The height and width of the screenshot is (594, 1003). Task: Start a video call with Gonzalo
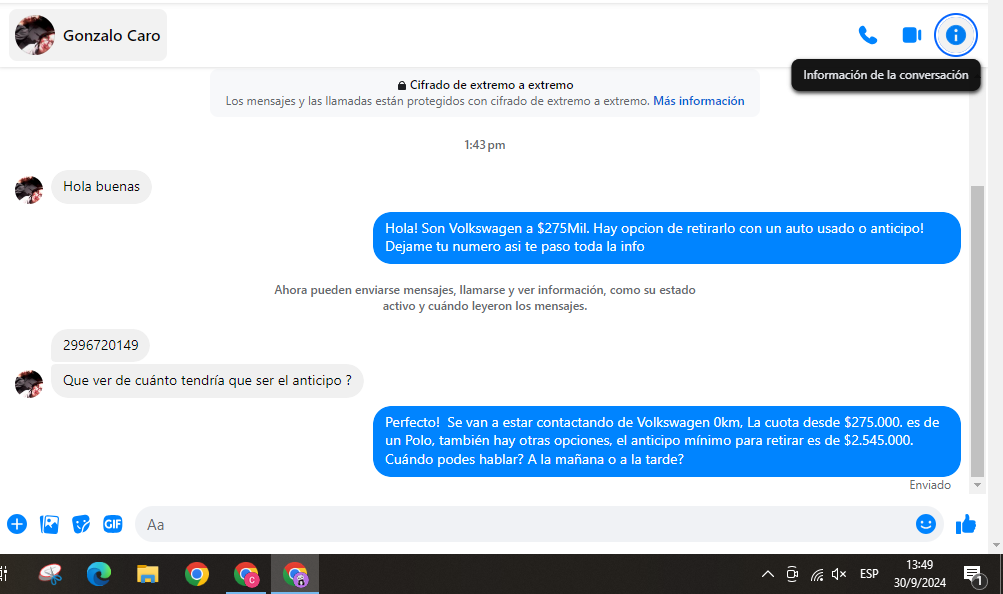coord(911,35)
